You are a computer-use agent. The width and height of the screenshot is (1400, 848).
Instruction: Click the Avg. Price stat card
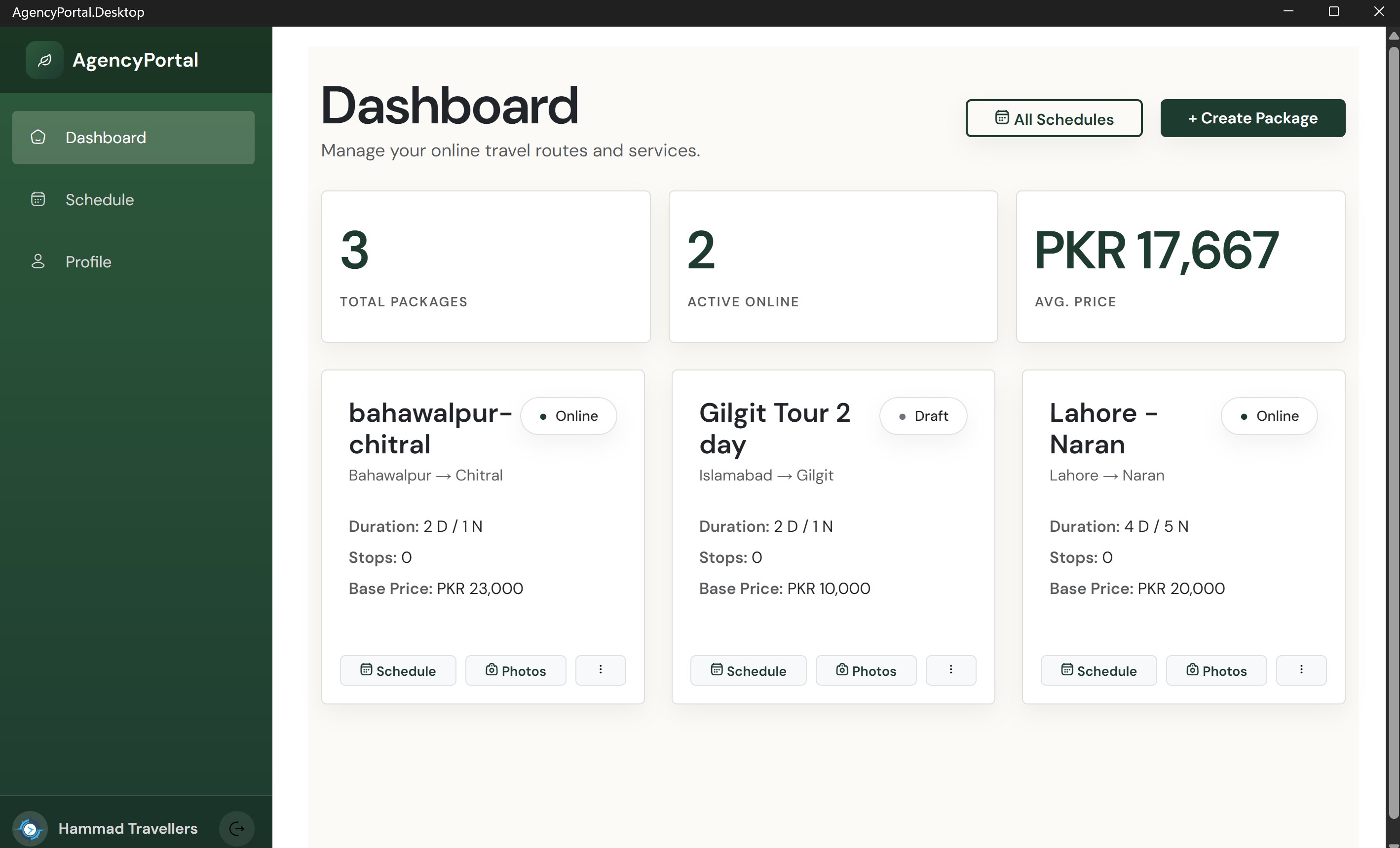[1181, 266]
